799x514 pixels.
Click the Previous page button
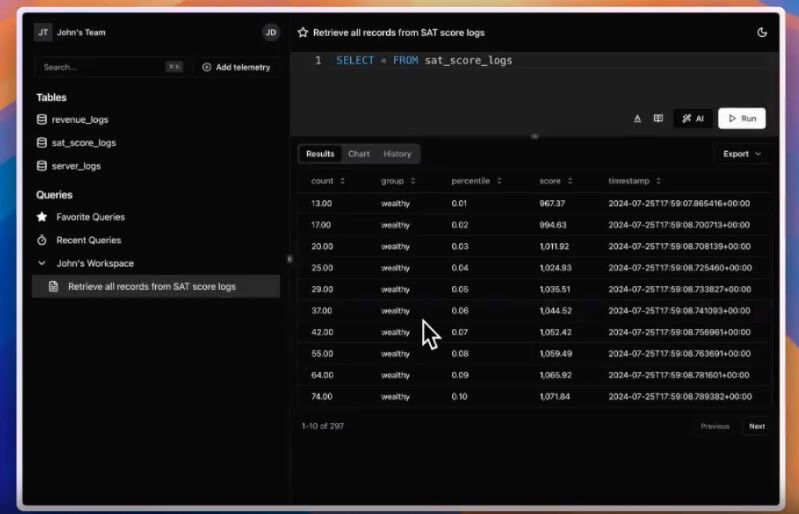click(x=715, y=426)
